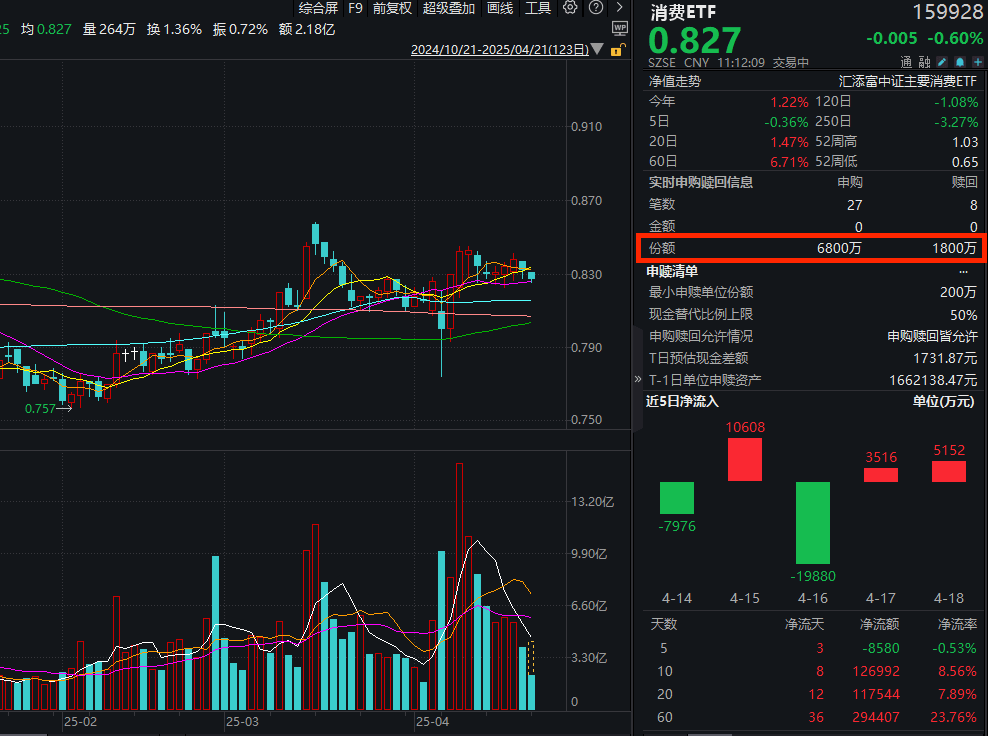Enable 超级叠加 overlay mode
This screenshot has width=988, height=736.
pos(448,9)
